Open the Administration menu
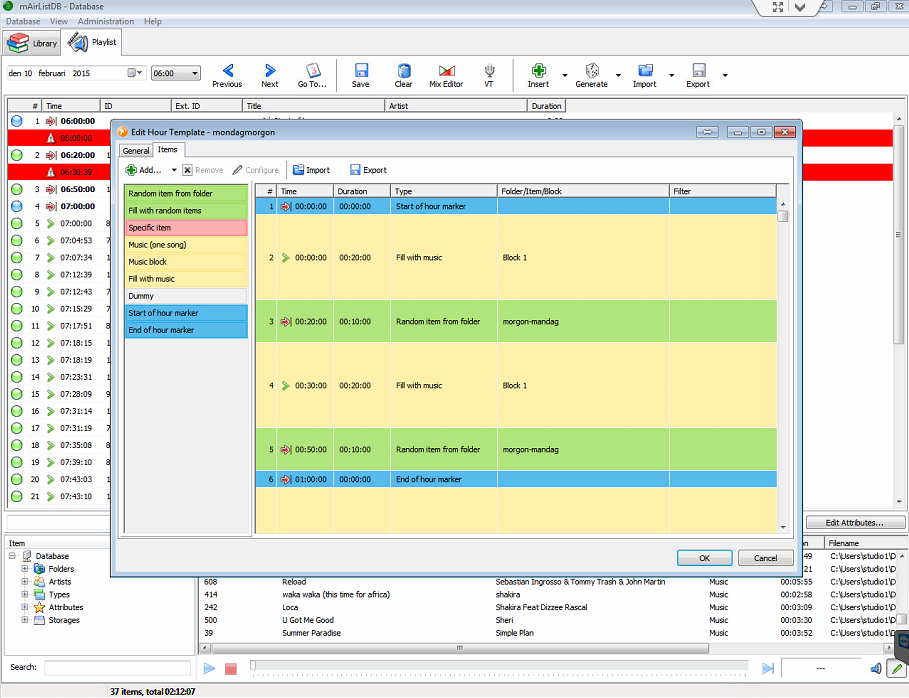The image size is (909, 698). [105, 21]
